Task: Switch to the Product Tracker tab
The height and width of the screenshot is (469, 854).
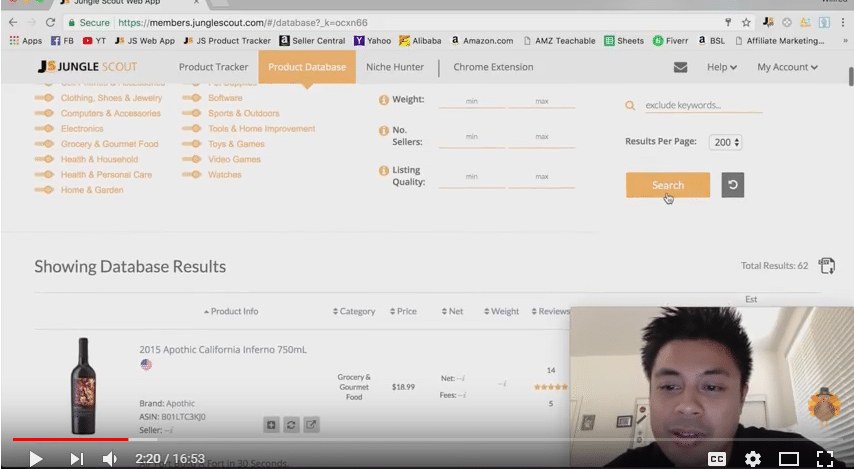Action: tap(213, 67)
